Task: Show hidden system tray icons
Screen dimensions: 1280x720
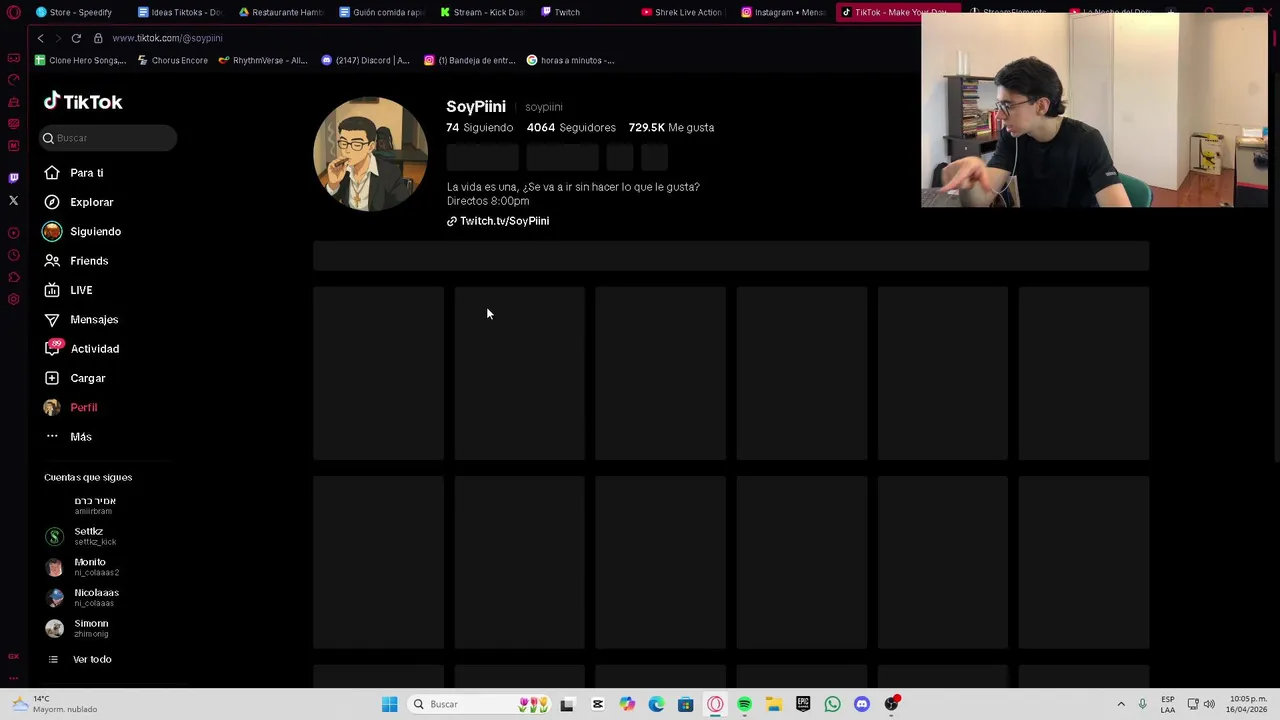Action: pos(1121,704)
